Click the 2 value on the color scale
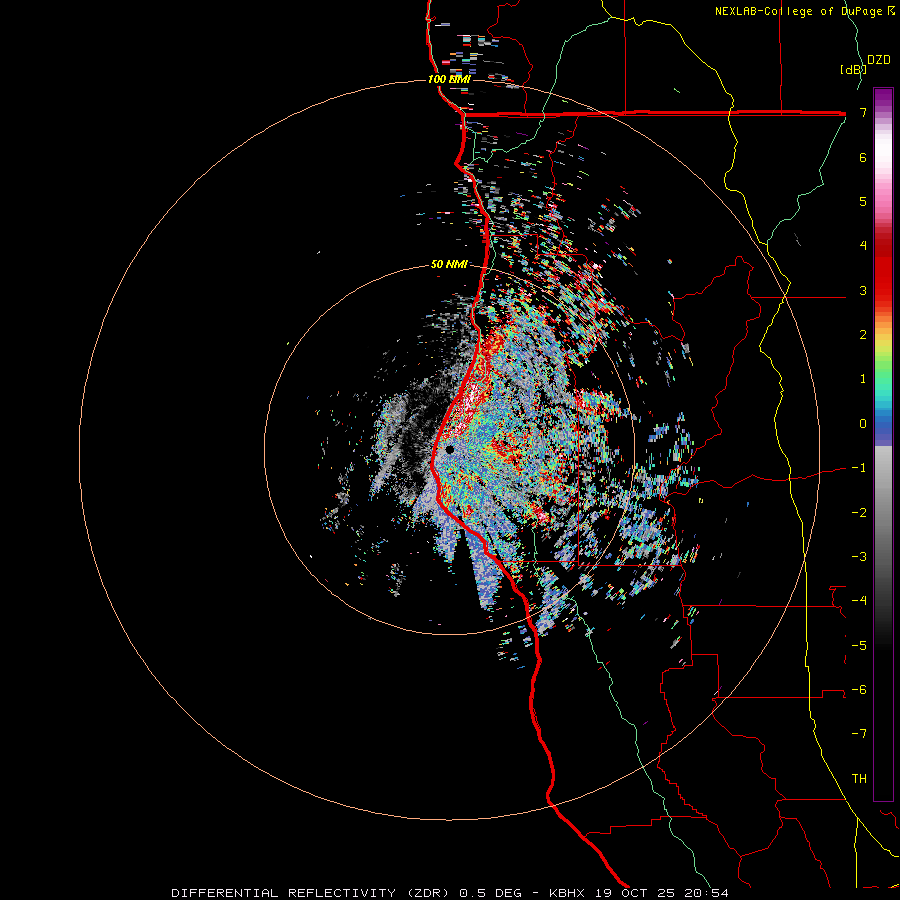This screenshot has height=900, width=900. pos(863,335)
